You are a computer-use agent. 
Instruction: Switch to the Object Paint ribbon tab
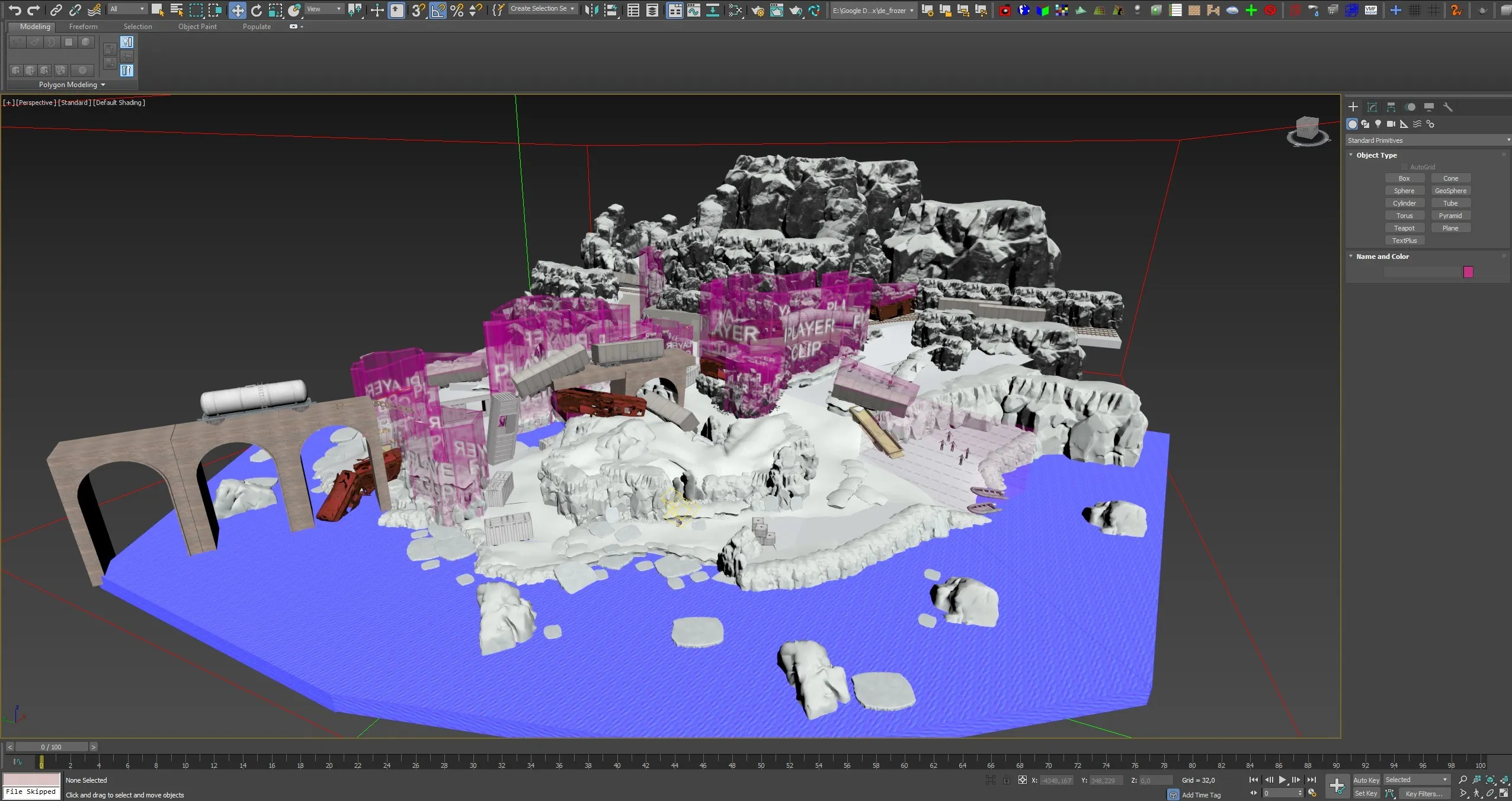(197, 27)
